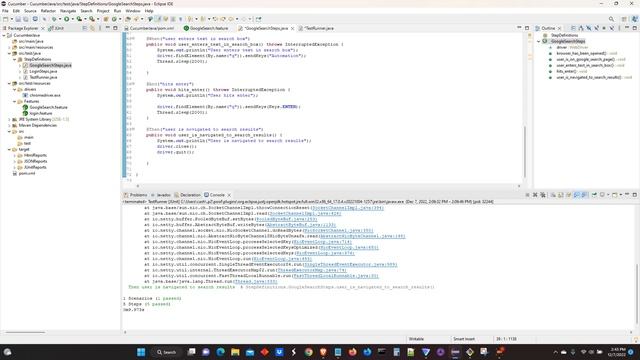Collapse GoogleSearchSteps class in Outline

[x=538, y=42]
